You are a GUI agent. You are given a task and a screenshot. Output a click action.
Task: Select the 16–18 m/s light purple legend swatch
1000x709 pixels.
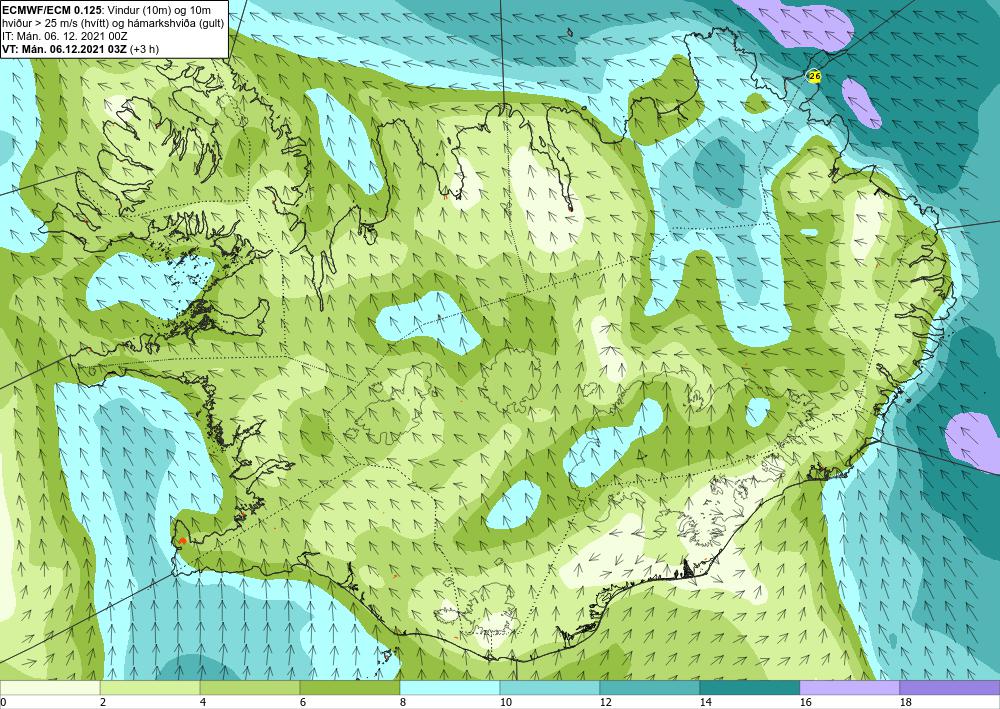(849, 688)
